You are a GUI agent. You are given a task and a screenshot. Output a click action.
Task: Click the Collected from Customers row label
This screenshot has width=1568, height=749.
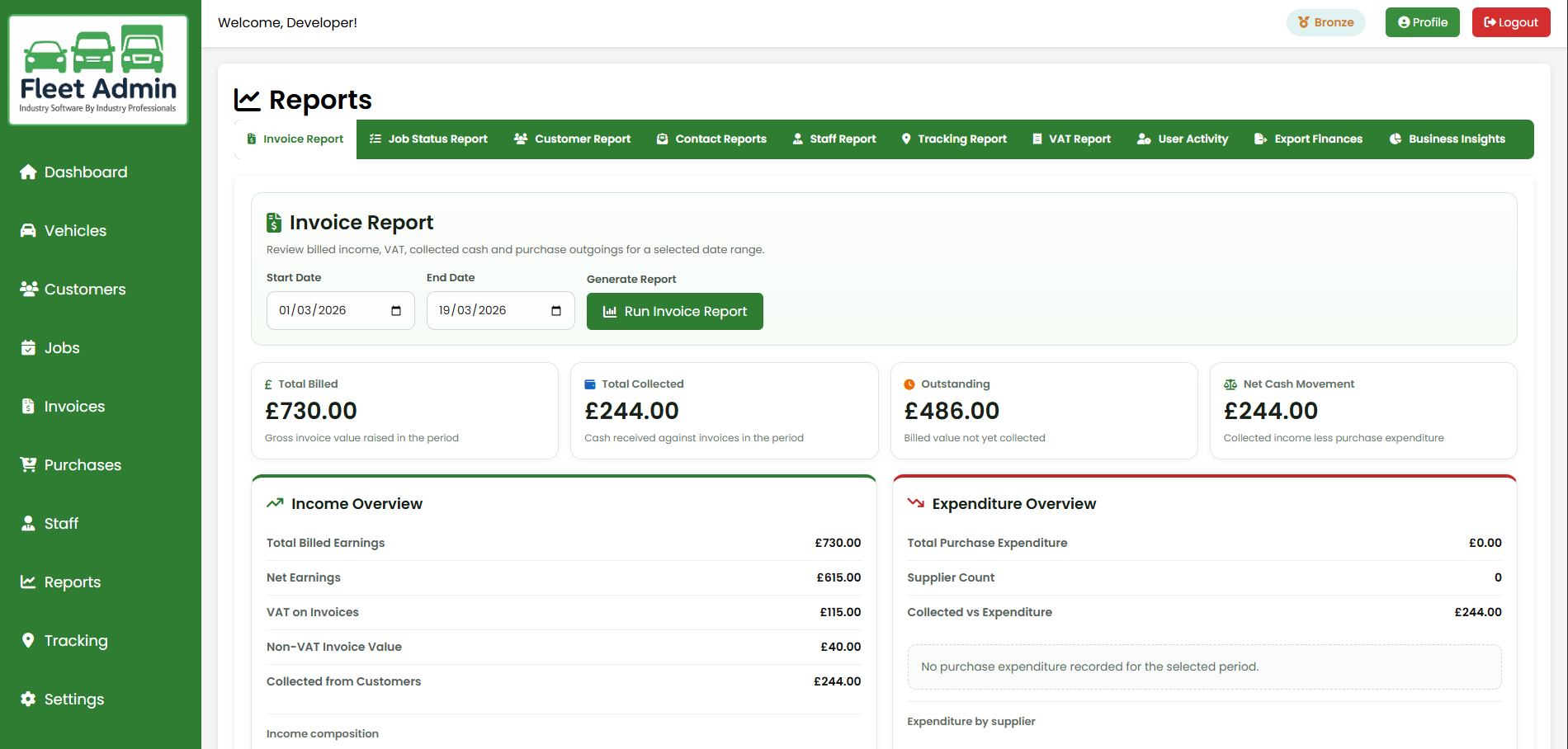[343, 681]
